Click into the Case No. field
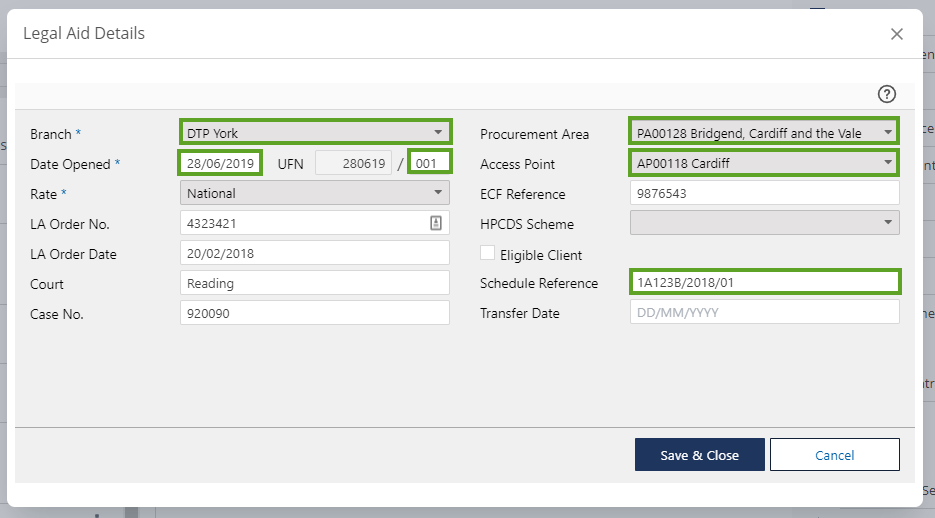The height and width of the screenshot is (518, 935). 315,313
